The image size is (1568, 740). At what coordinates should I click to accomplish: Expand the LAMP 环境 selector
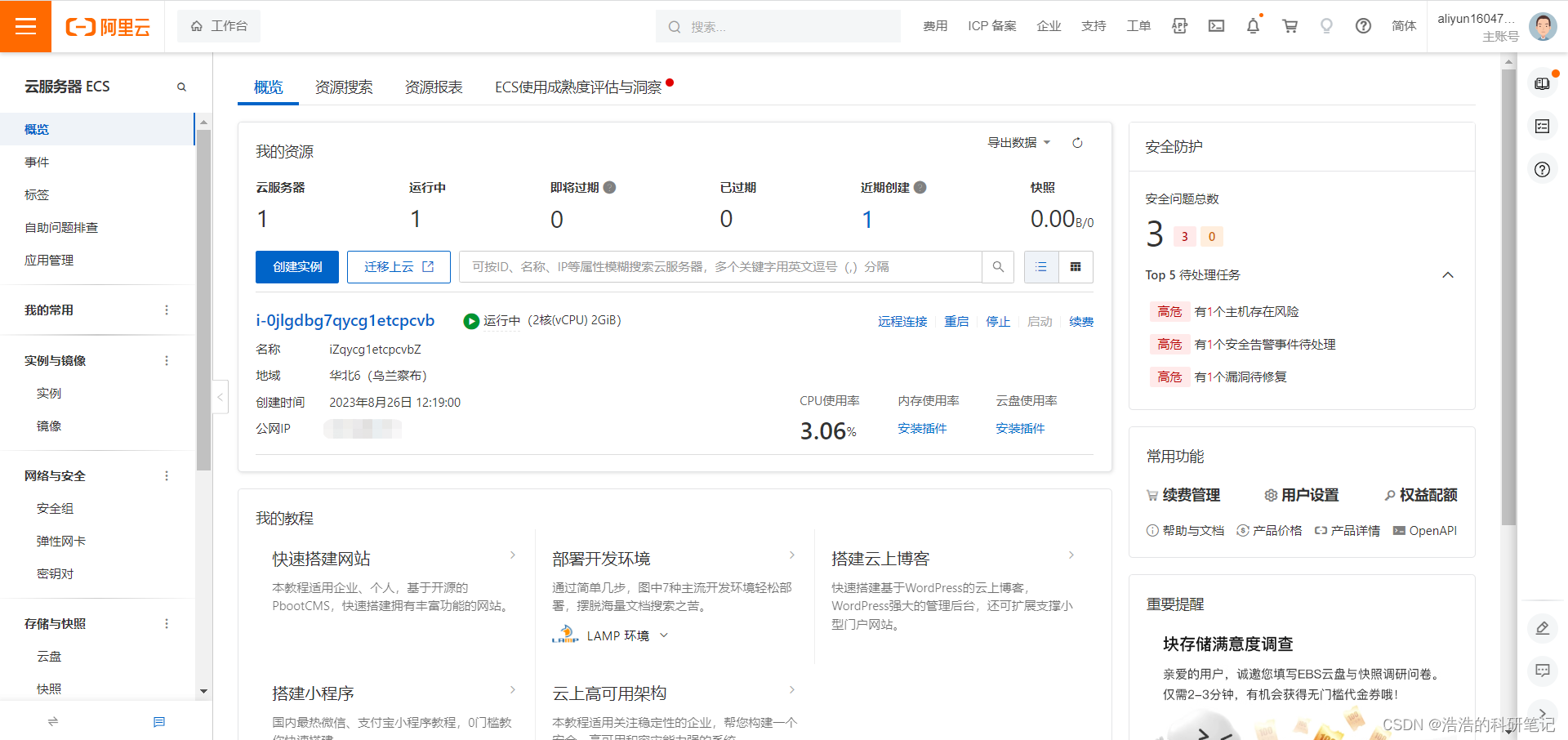[x=663, y=635]
